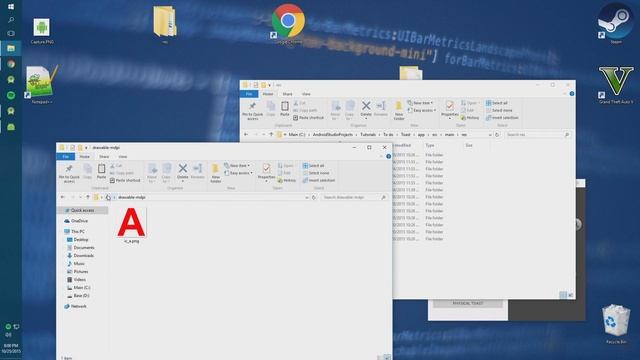Click New folder in the res window

point(399,110)
